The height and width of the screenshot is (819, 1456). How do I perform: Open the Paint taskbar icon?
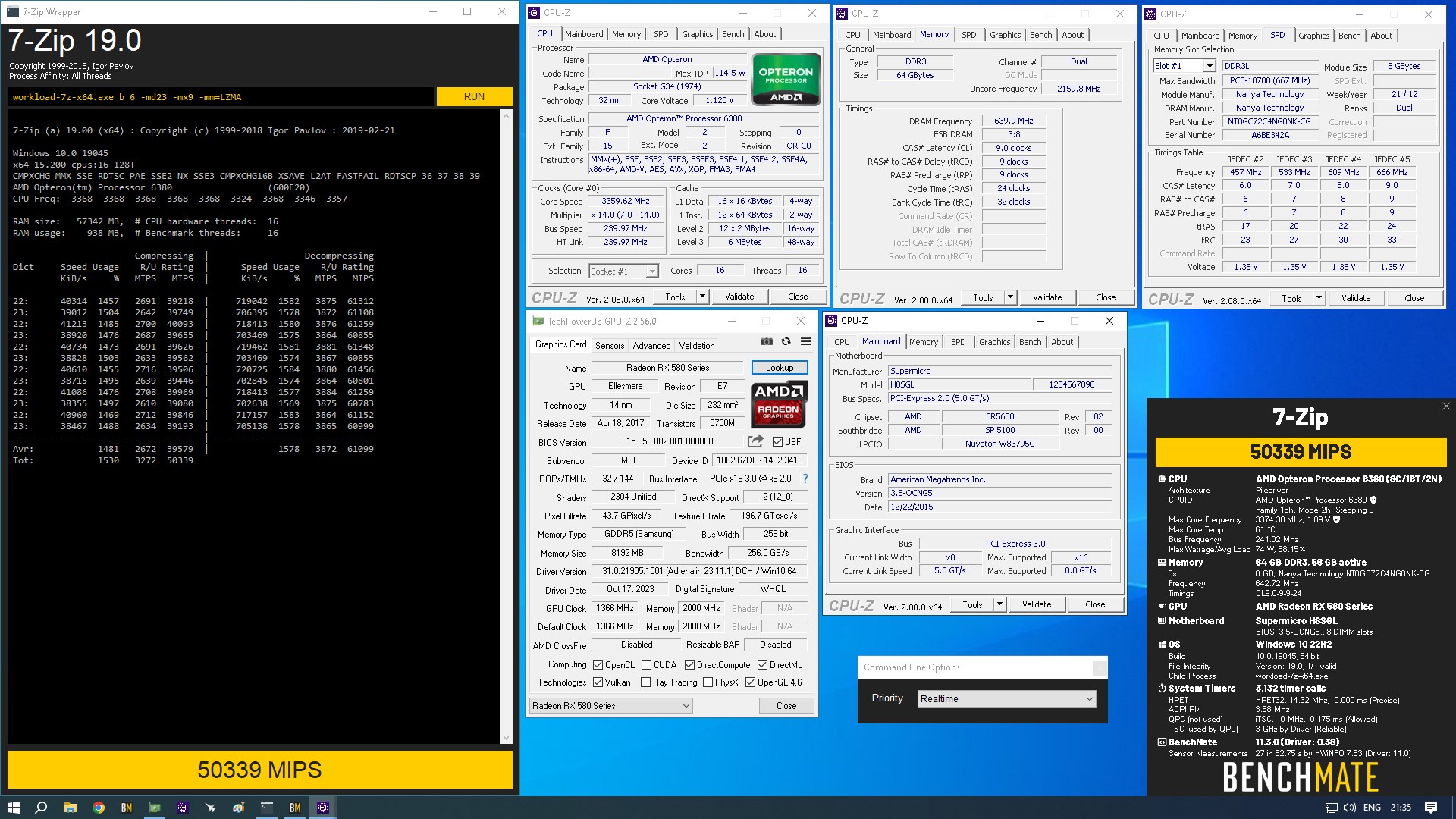[x=239, y=808]
